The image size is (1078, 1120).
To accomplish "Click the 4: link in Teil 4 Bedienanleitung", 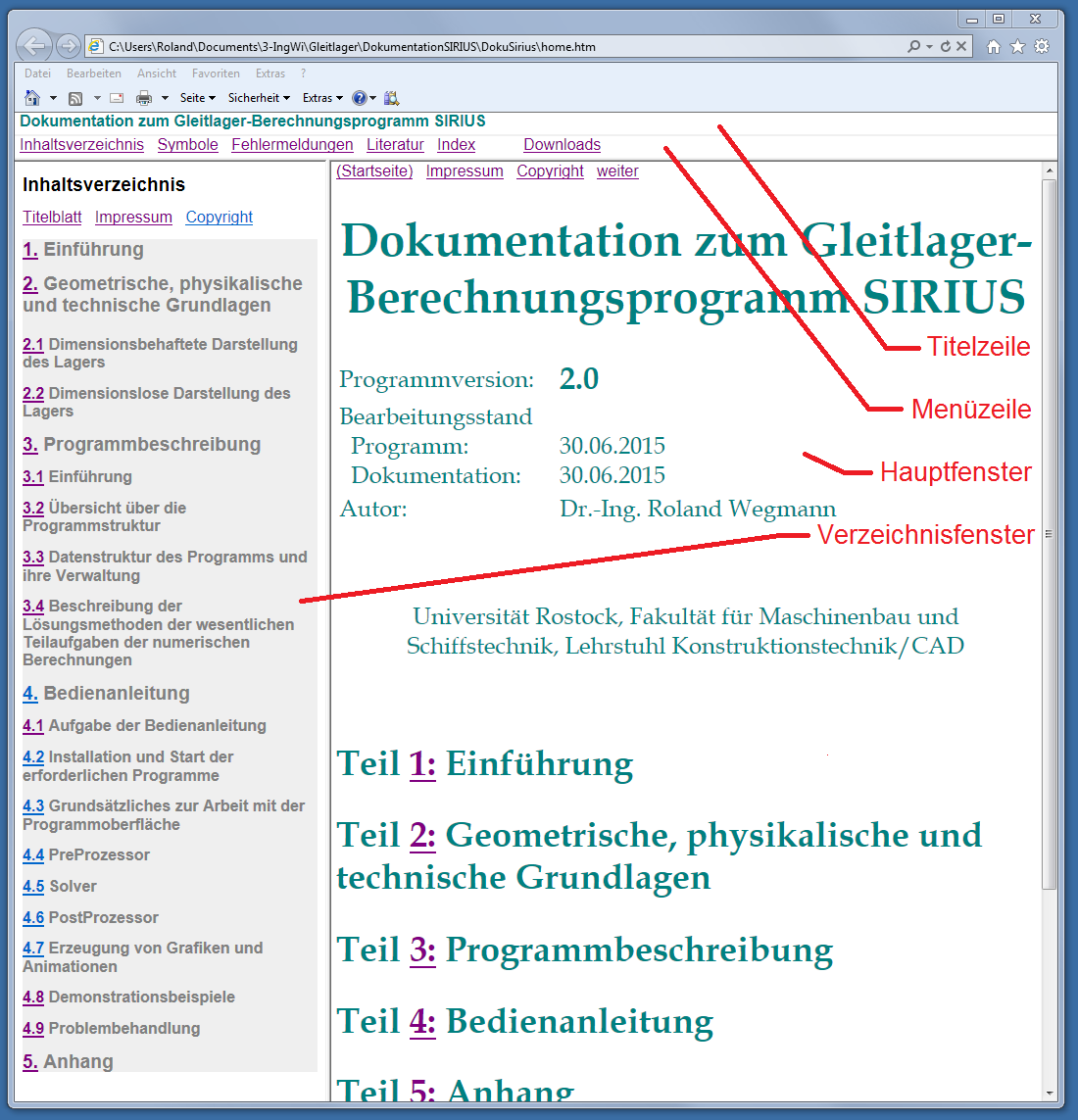I will (423, 1021).
